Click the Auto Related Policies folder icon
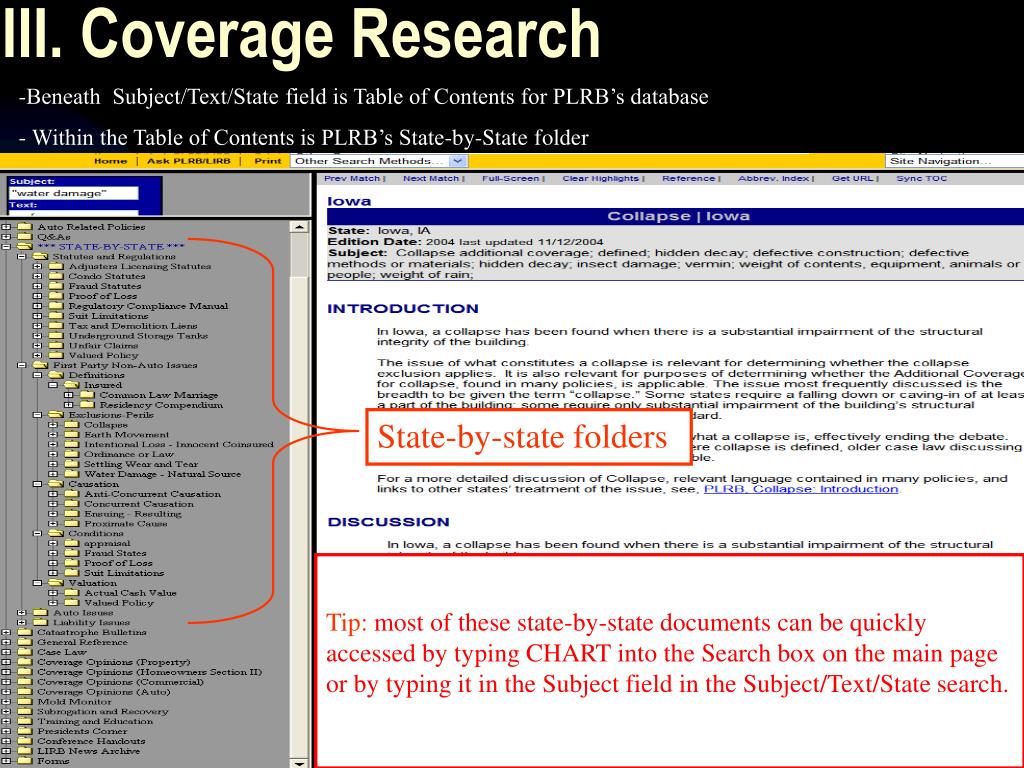The image size is (1024, 768). point(25,227)
